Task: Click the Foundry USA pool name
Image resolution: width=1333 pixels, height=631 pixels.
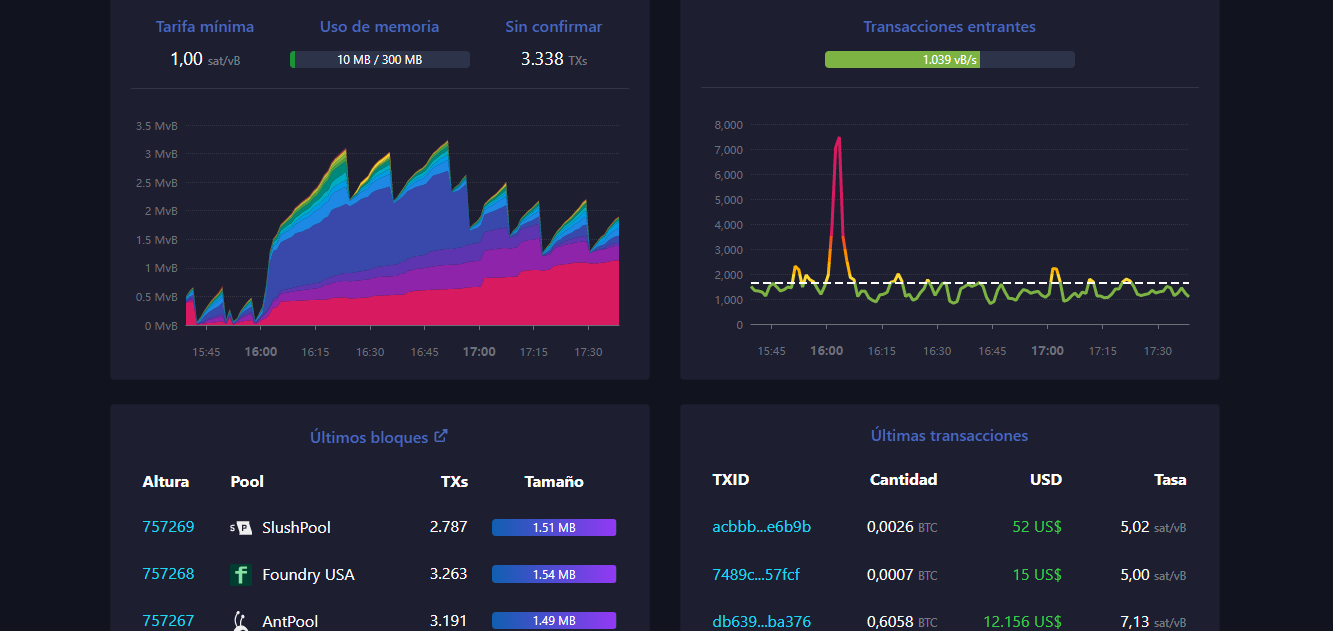Action: pos(308,574)
